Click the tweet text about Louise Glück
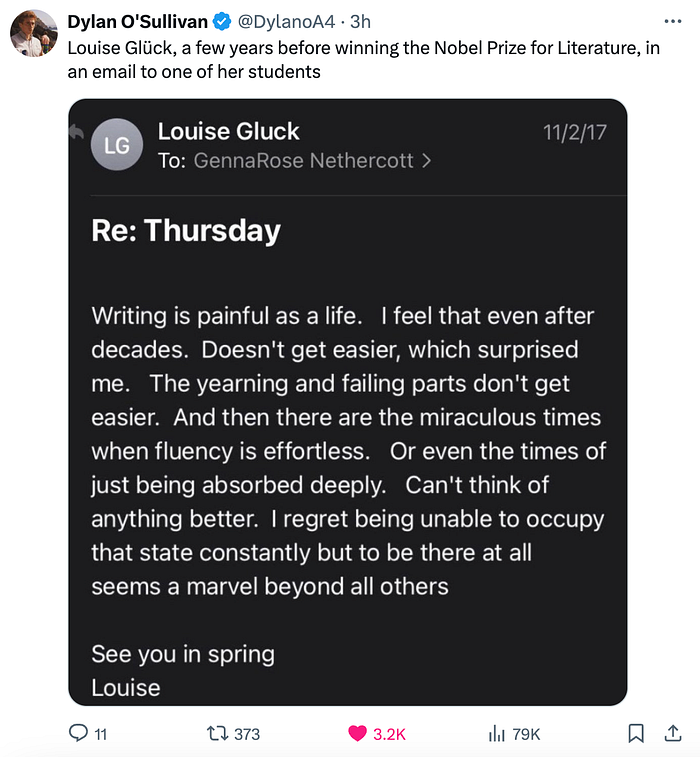The height and width of the screenshot is (757, 700). 364,60
